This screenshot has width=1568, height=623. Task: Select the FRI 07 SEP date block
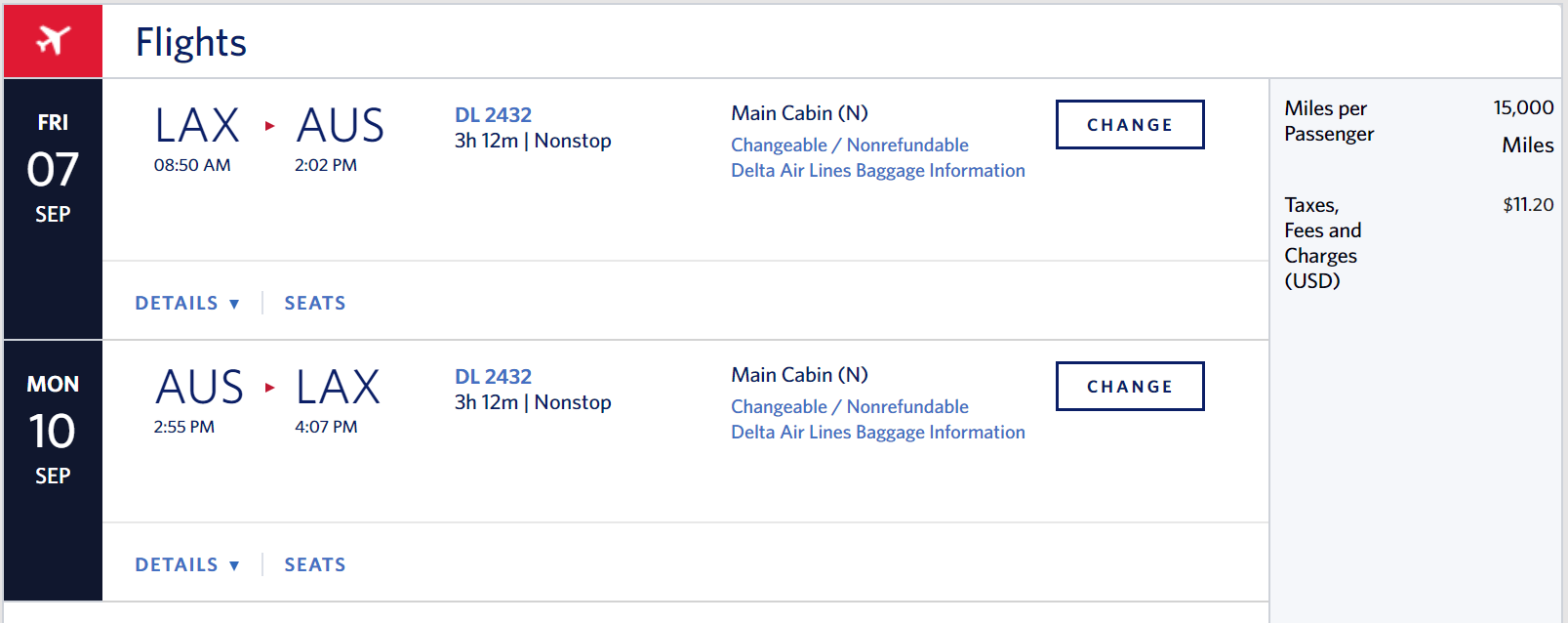tap(53, 209)
